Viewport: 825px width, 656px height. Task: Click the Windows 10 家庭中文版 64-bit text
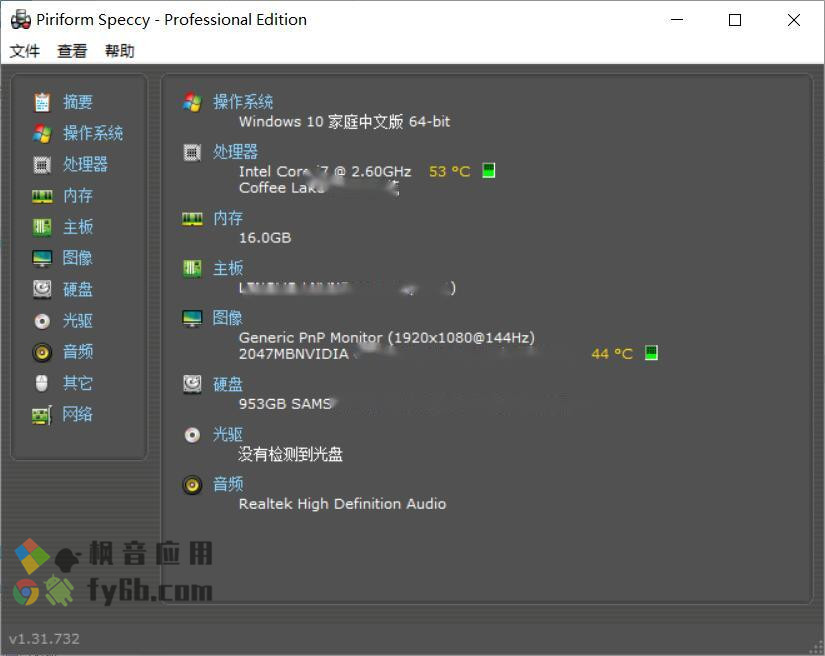coord(345,122)
